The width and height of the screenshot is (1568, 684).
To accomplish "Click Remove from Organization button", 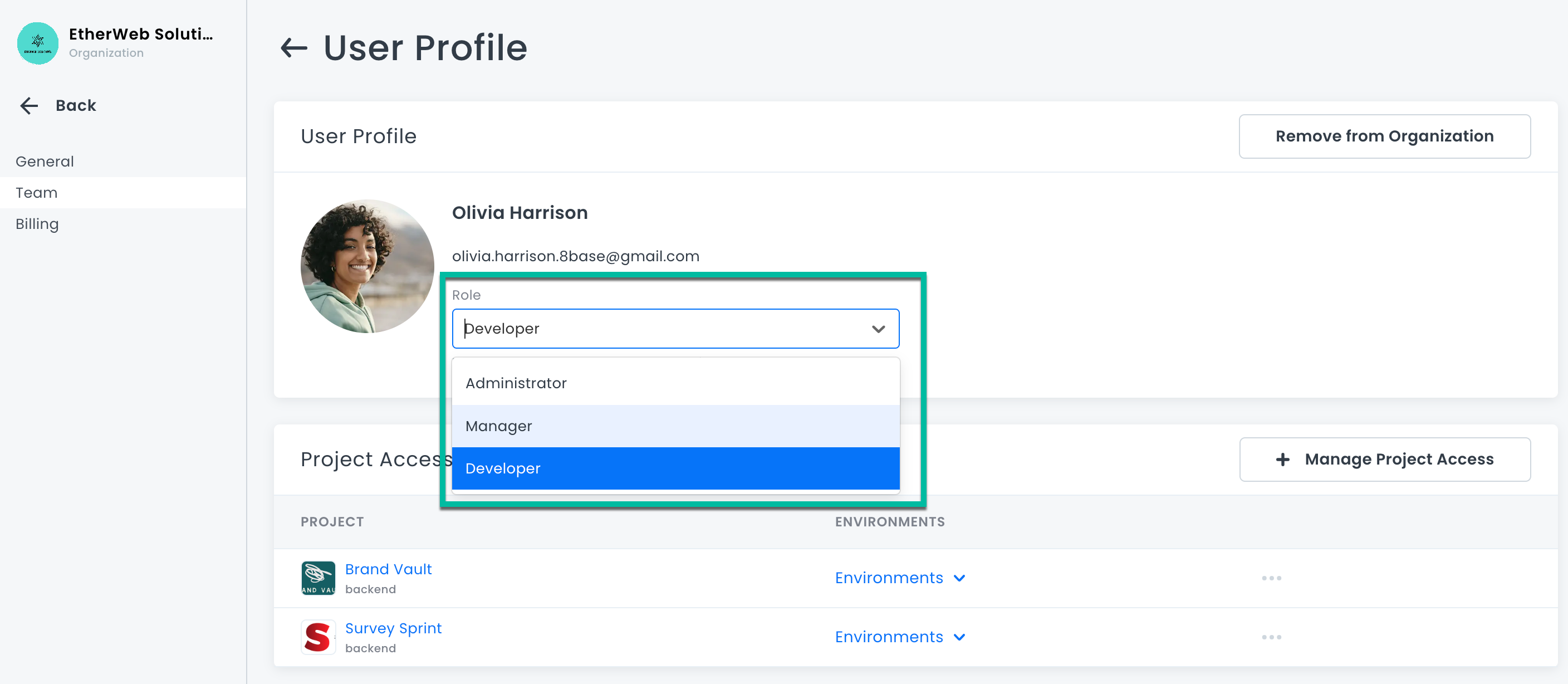I will [x=1384, y=136].
